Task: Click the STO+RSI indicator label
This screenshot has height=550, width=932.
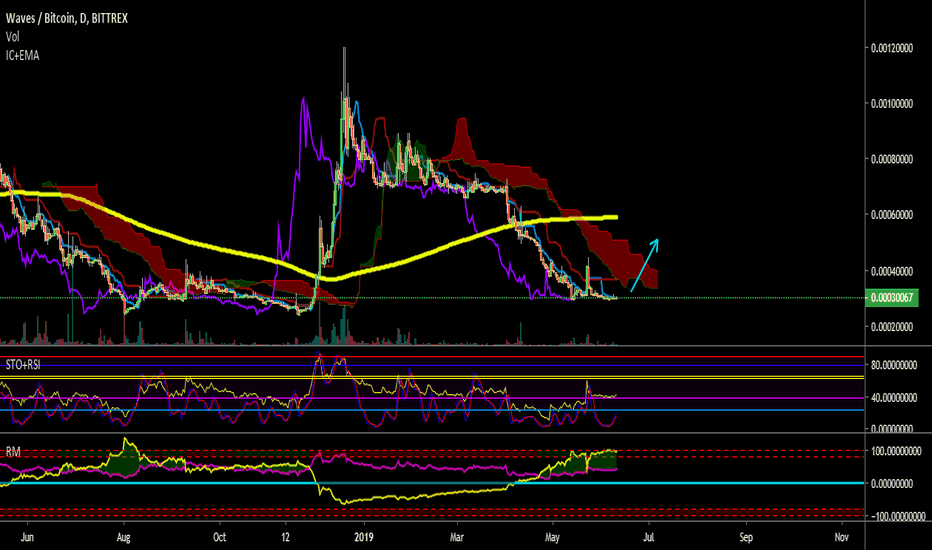Action: click(23, 364)
